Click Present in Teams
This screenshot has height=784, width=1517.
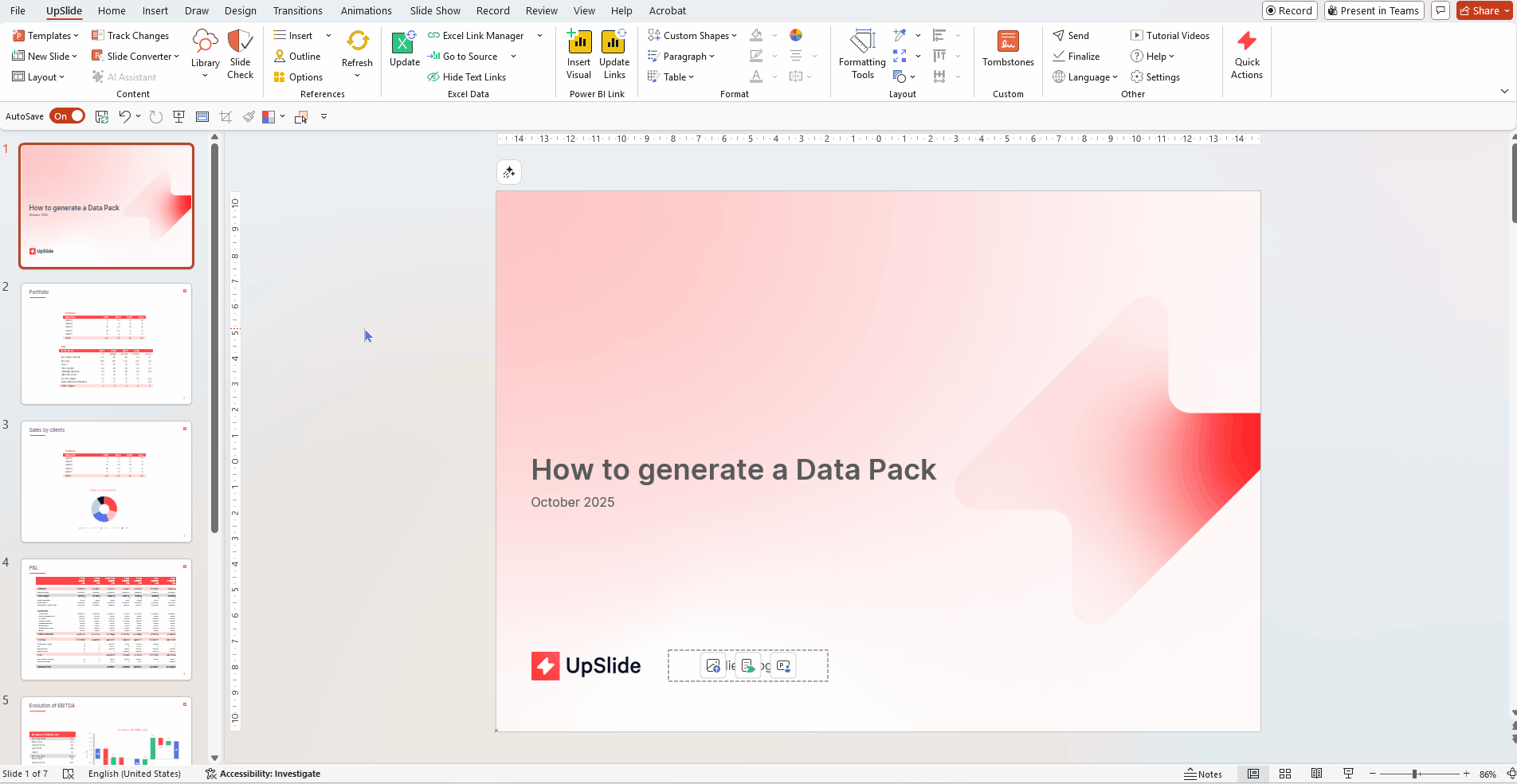pos(1373,10)
